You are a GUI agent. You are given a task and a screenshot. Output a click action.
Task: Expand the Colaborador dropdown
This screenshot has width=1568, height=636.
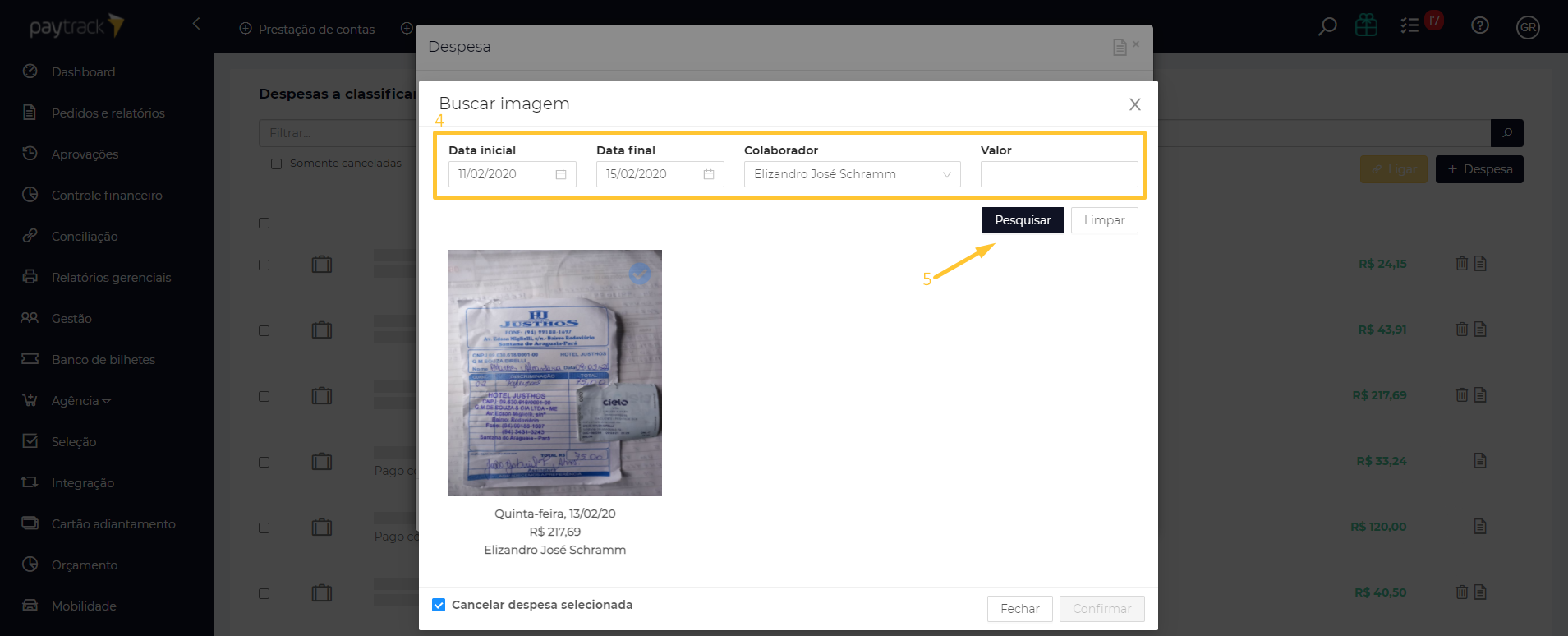point(946,174)
